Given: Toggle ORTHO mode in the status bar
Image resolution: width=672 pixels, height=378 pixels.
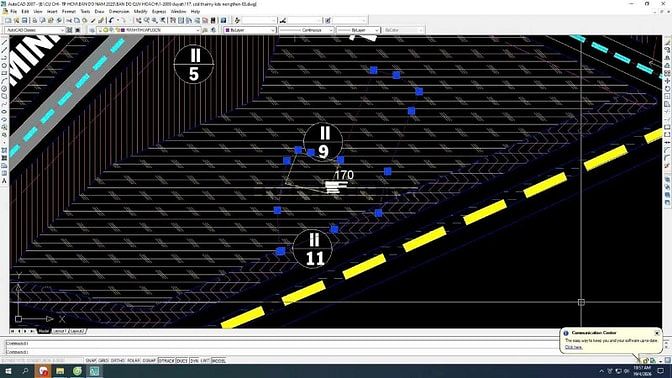Looking at the screenshot, I should (x=118, y=361).
